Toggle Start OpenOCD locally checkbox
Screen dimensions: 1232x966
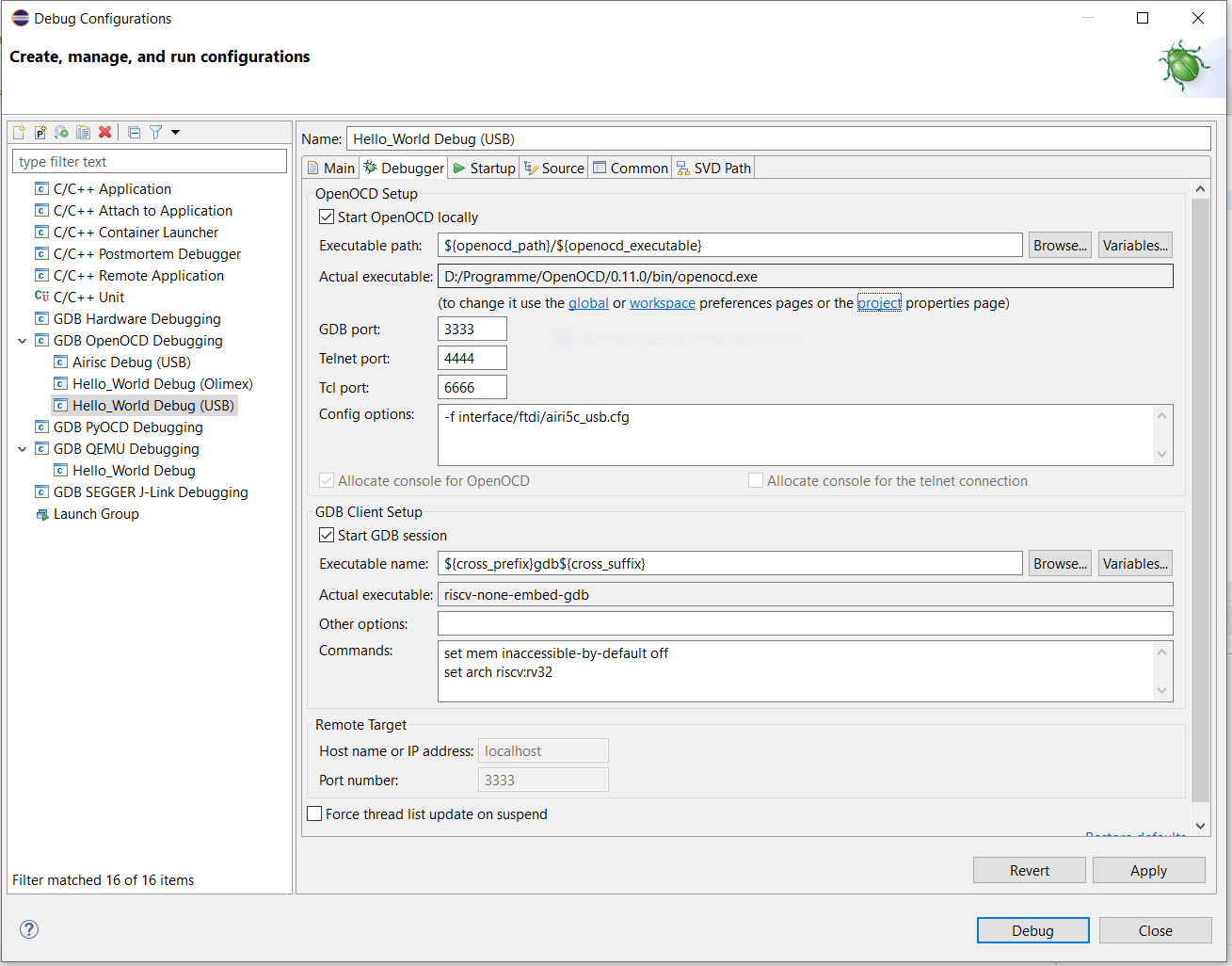[x=327, y=217]
